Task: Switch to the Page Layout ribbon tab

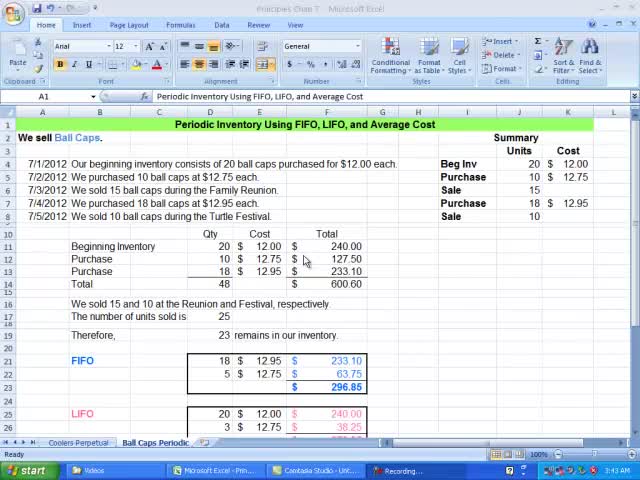Action: (129, 25)
